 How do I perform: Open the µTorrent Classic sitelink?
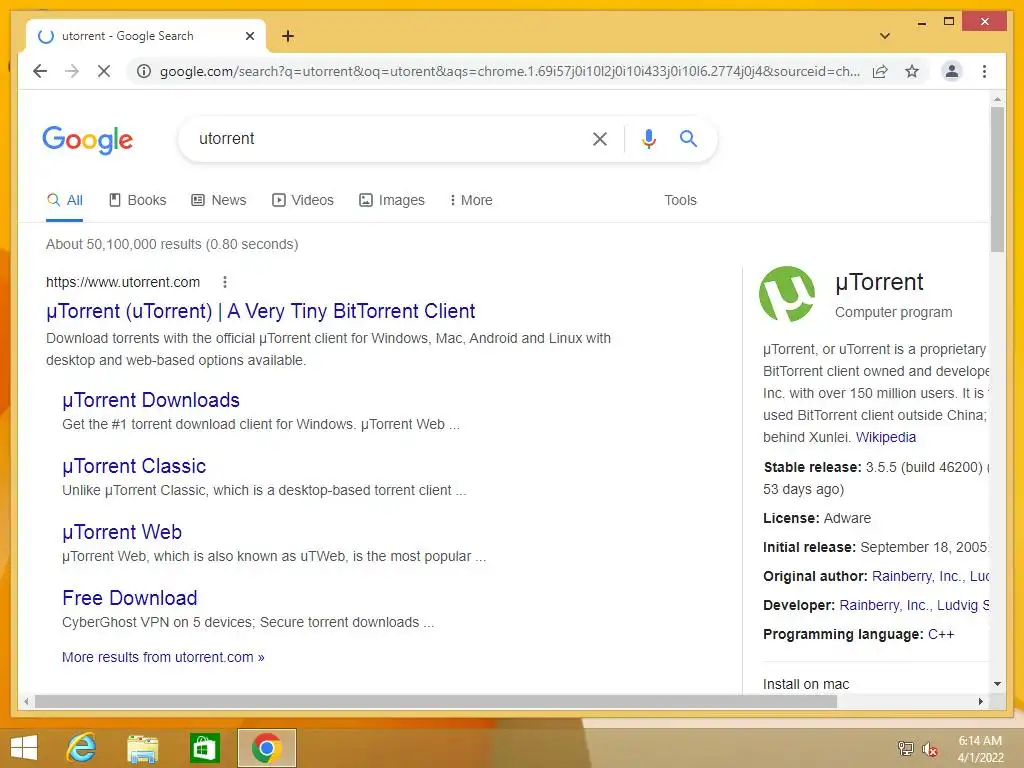pyautogui.click(x=134, y=466)
